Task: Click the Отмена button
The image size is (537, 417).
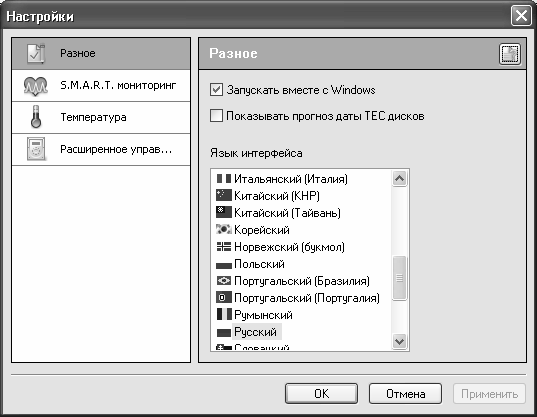Action: click(x=405, y=394)
